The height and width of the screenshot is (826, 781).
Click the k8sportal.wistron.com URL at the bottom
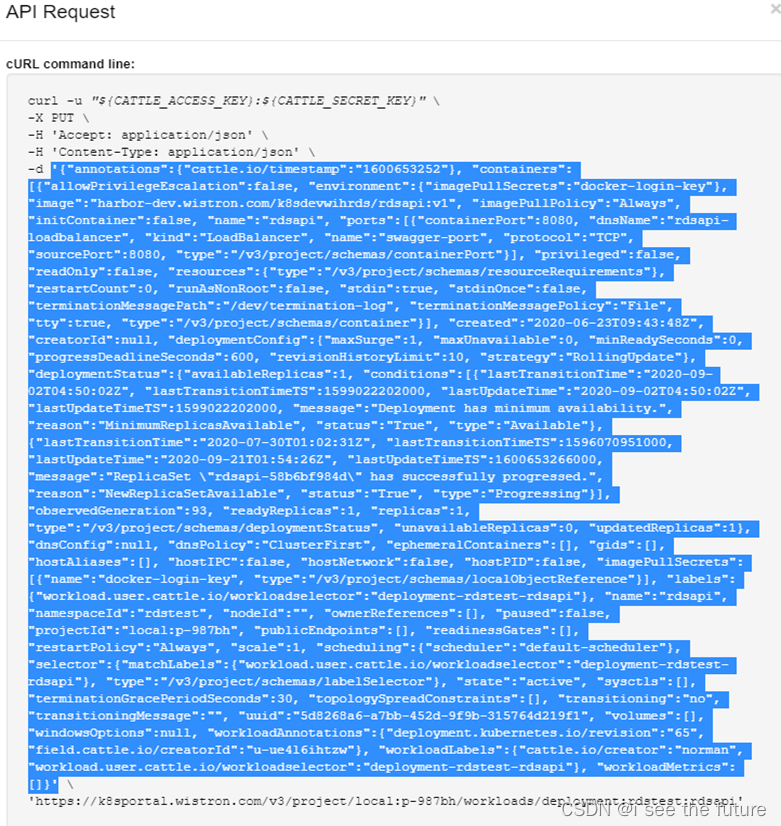click(x=386, y=801)
